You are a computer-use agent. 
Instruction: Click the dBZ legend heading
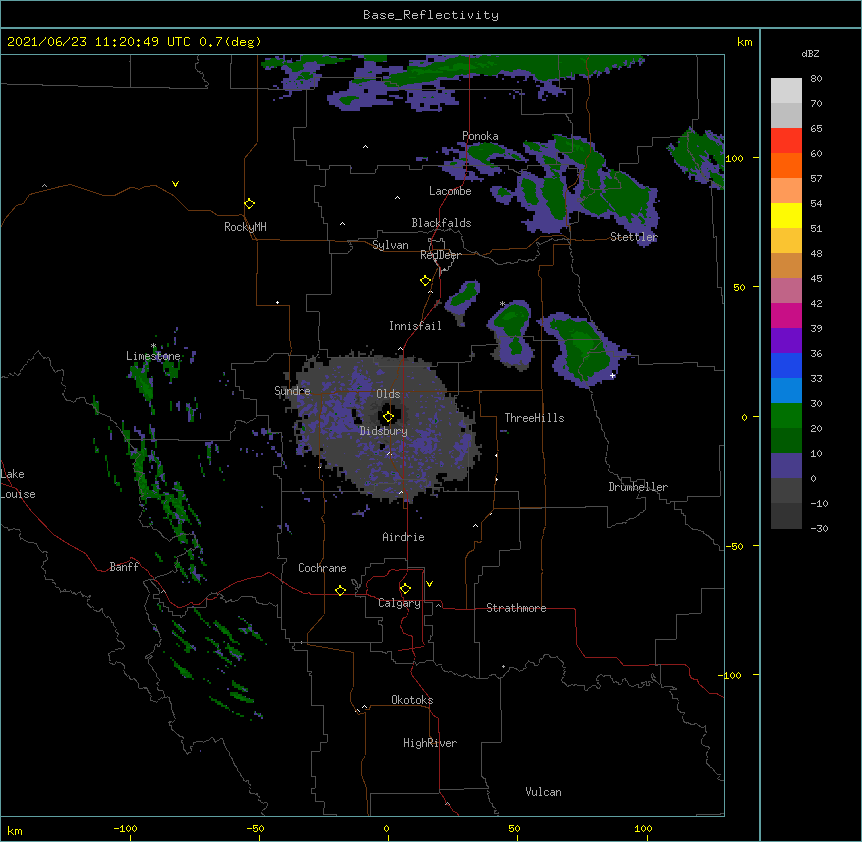810,54
